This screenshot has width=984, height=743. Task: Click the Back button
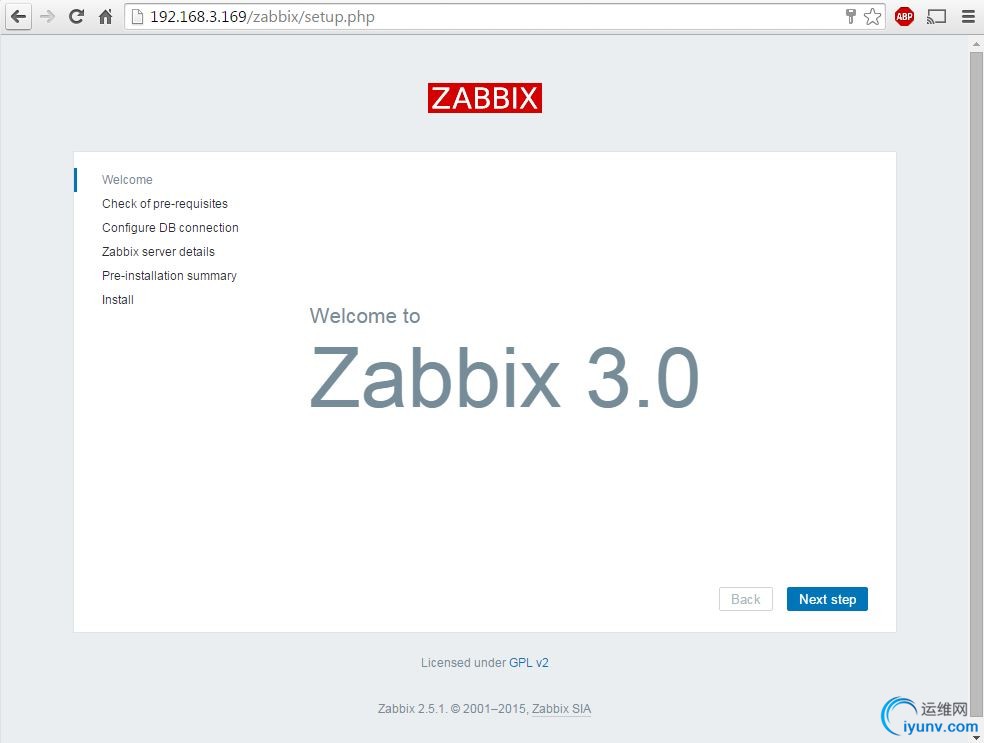click(x=746, y=599)
